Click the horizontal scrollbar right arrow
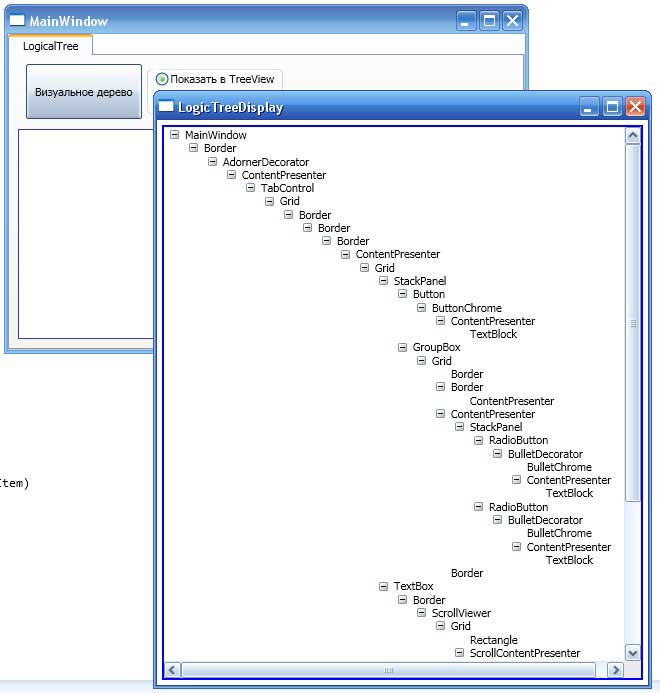The width and height of the screenshot is (660, 693). coord(615,670)
